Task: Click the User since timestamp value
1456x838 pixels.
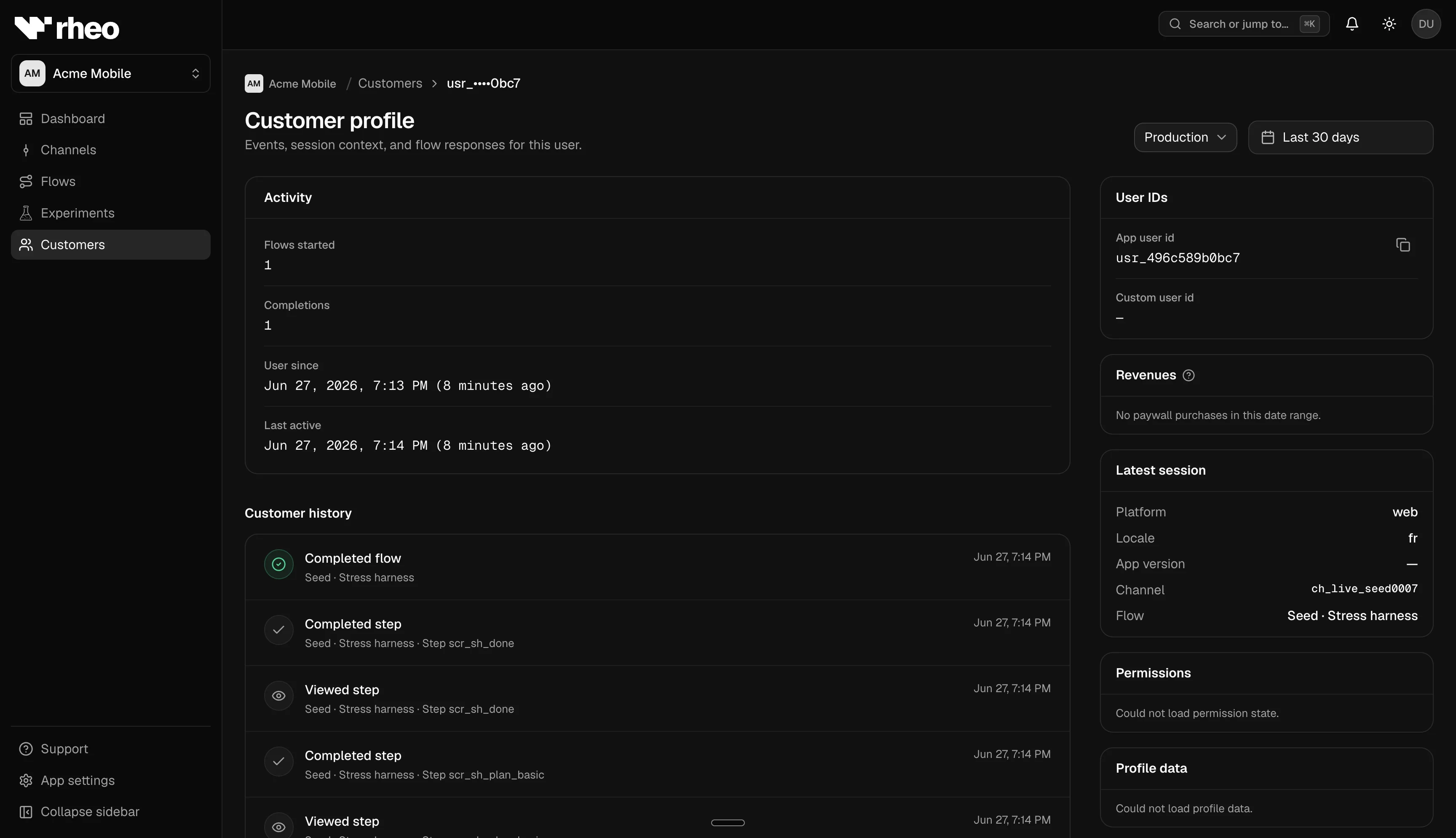Action: [408, 386]
